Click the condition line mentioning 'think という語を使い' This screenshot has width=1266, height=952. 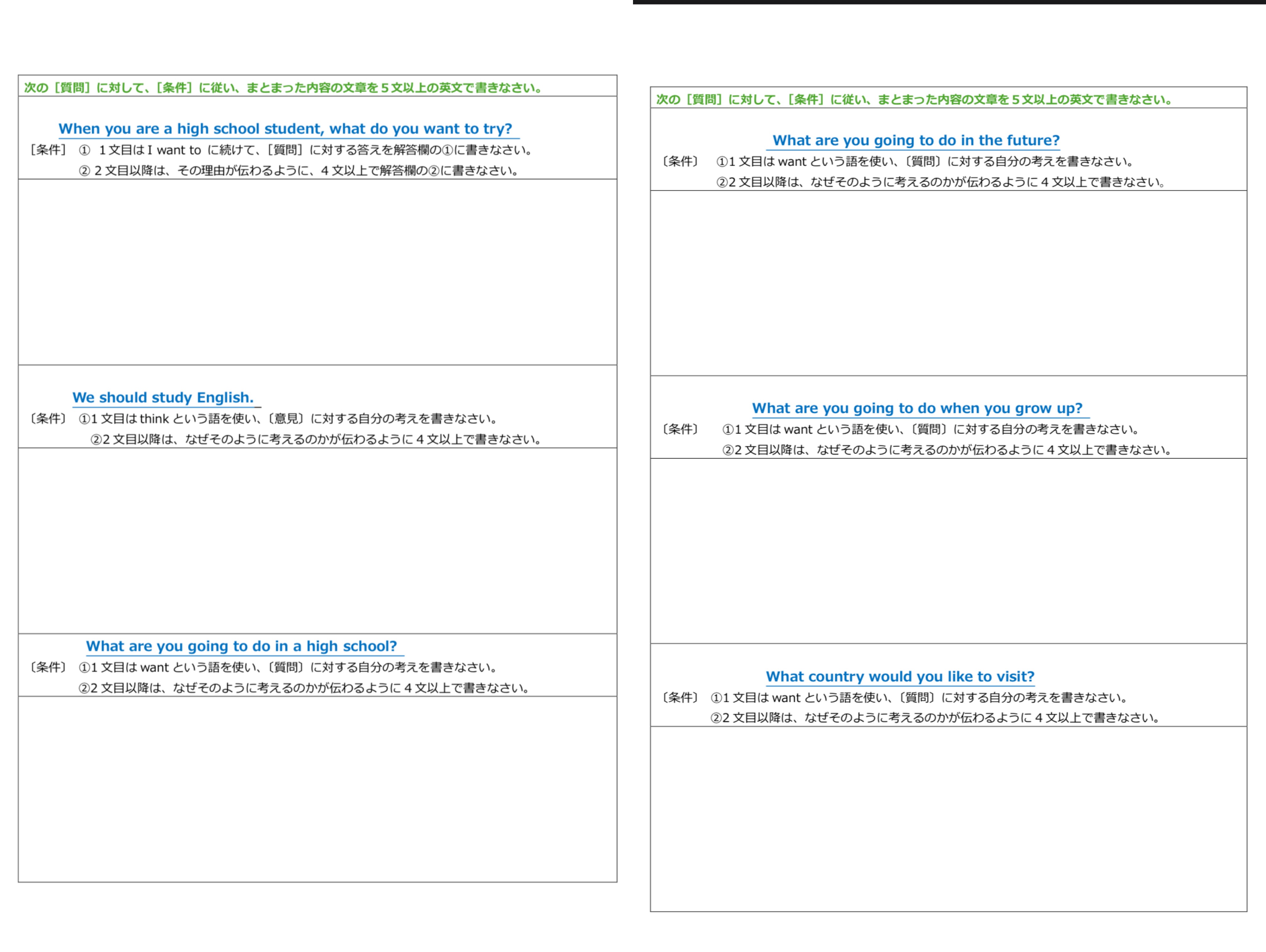coord(288,419)
